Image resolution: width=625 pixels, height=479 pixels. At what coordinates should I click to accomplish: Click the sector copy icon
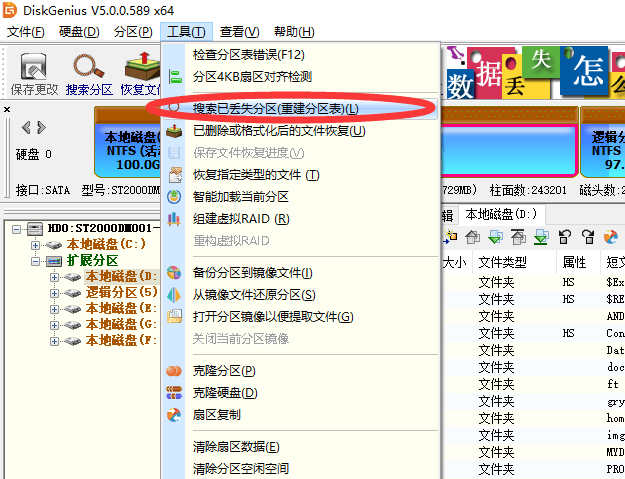174,415
